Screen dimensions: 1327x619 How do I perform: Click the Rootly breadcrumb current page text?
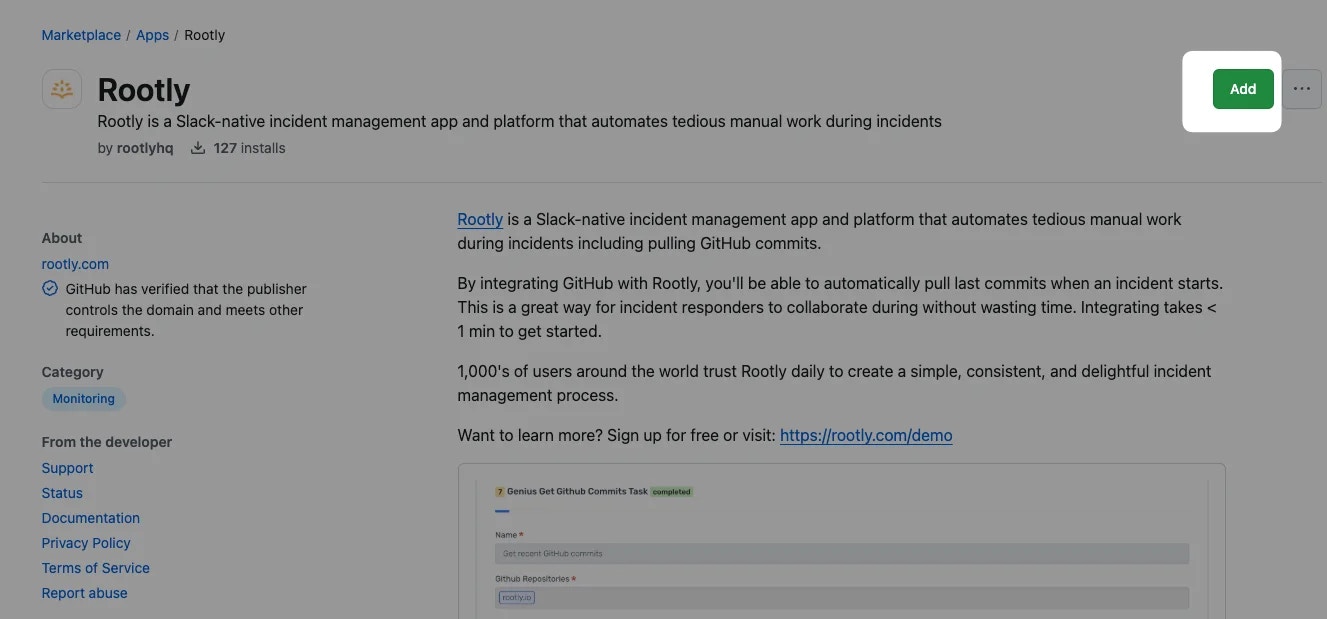[205, 35]
